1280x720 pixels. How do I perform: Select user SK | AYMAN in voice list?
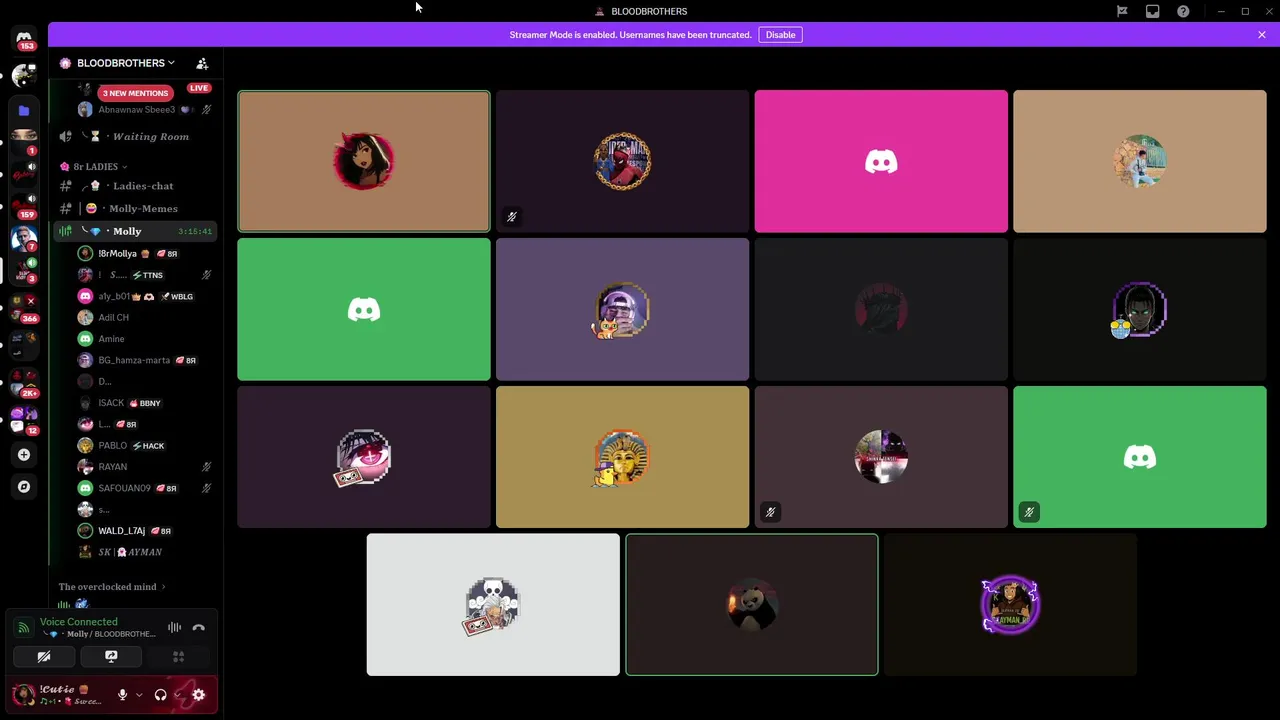point(145,552)
